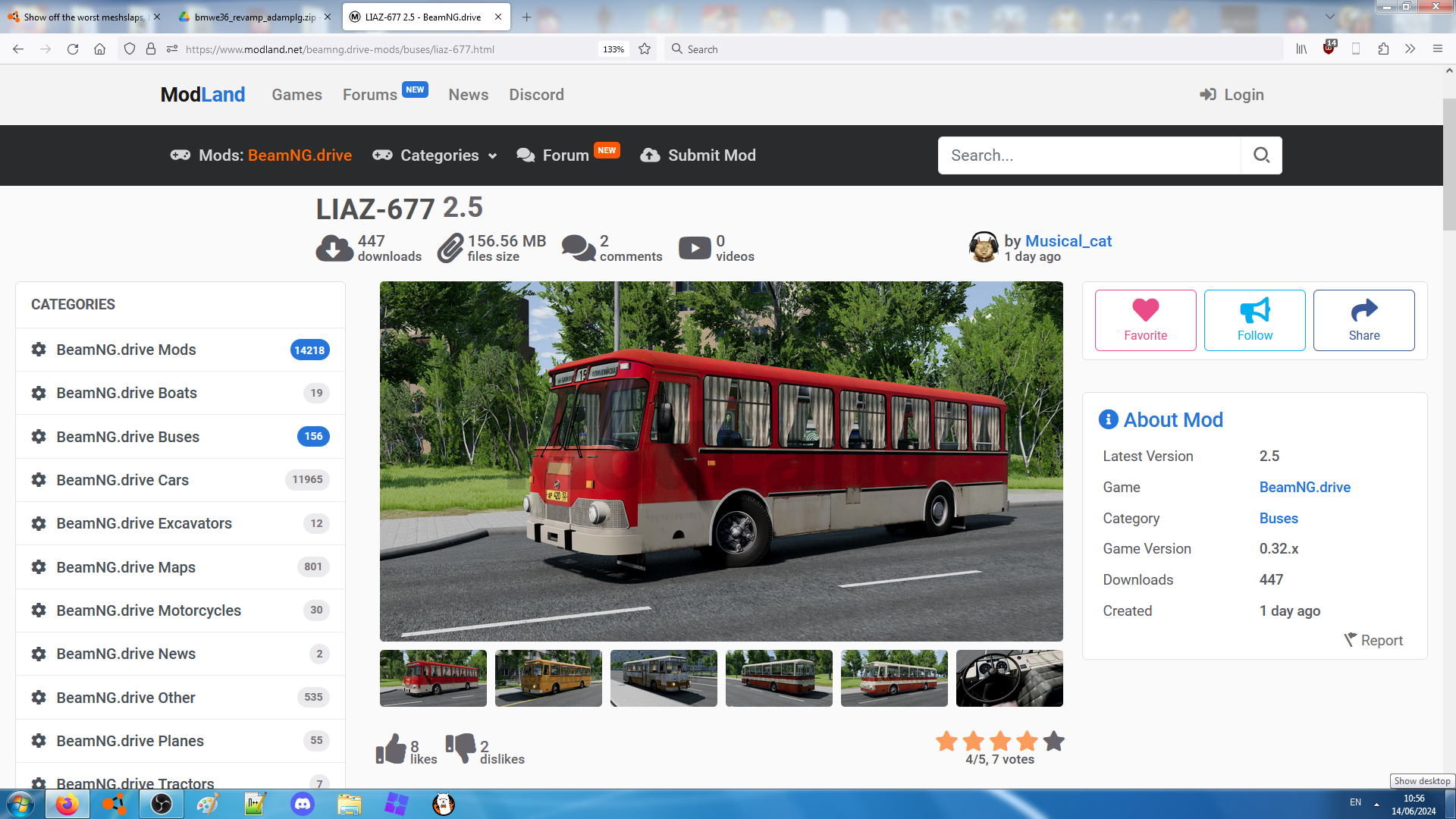This screenshot has height=819, width=1456.
Task: Report this mod using flag link
Action: (1373, 640)
